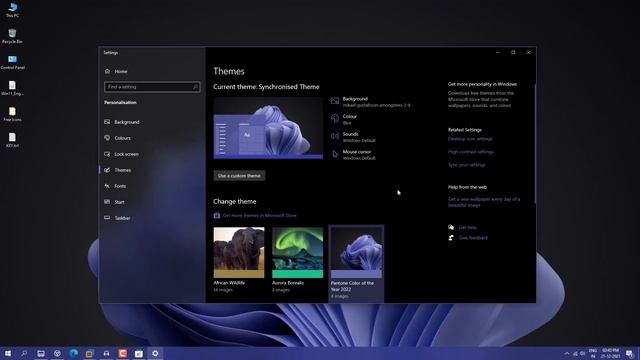Open theme Background picture option
This screenshot has width=640, height=360.
(x=371, y=102)
